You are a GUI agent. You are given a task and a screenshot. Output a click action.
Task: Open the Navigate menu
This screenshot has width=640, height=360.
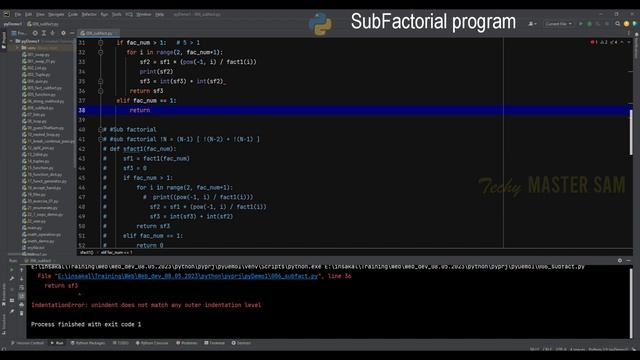56,14
